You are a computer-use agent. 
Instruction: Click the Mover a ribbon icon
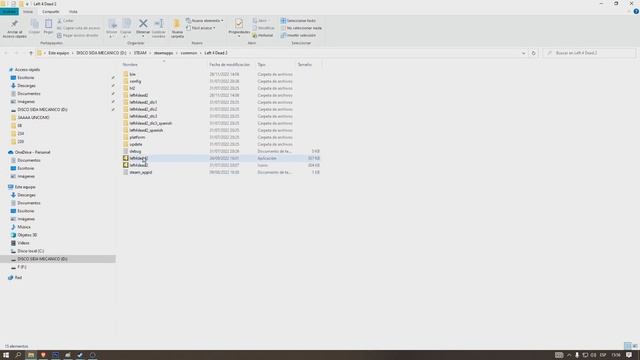click(x=112, y=24)
